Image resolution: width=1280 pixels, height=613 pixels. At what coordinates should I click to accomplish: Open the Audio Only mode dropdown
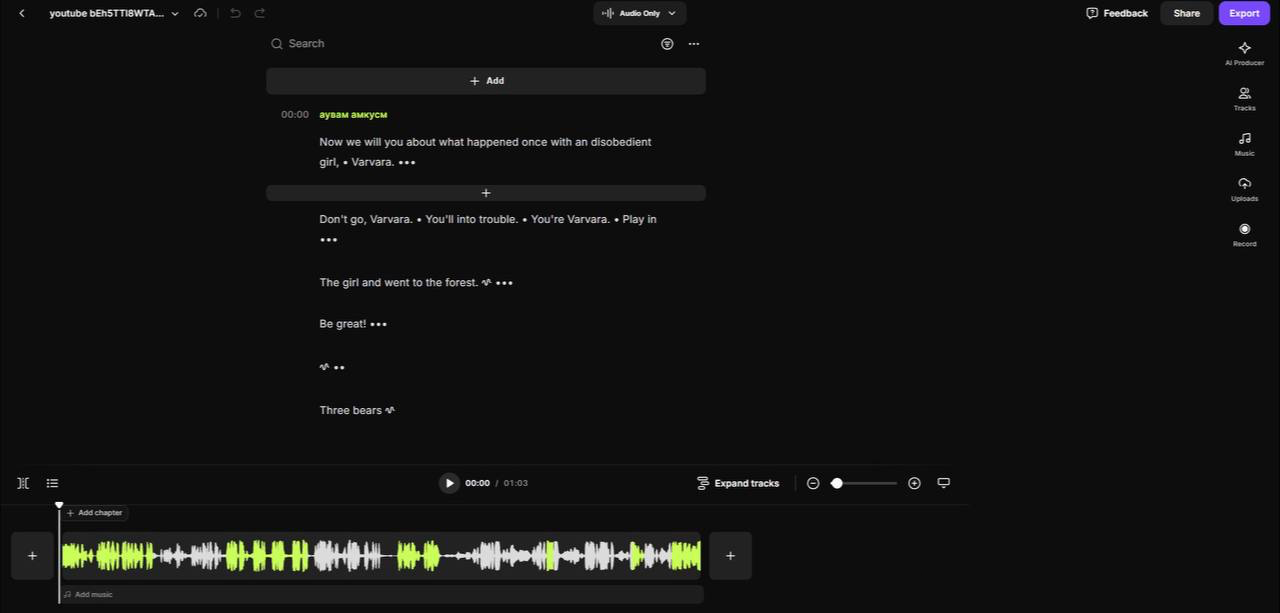(639, 13)
